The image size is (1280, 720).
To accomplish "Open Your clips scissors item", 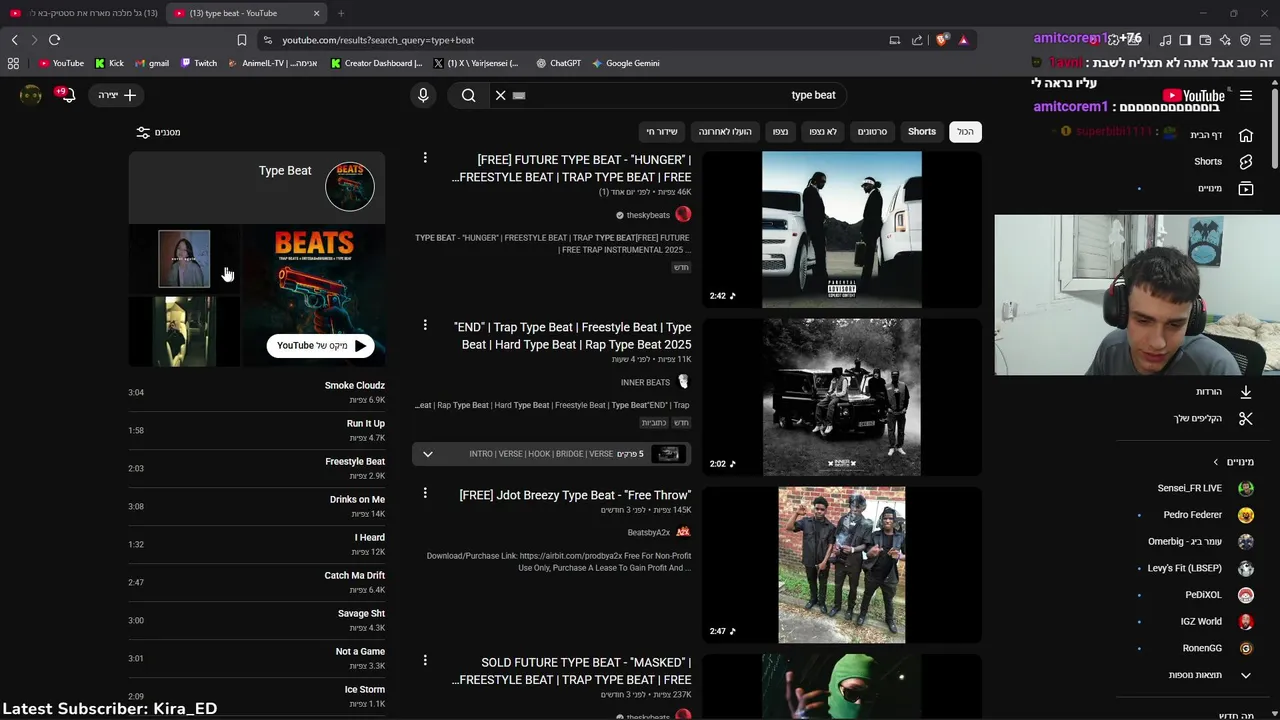I will pos(1212,418).
